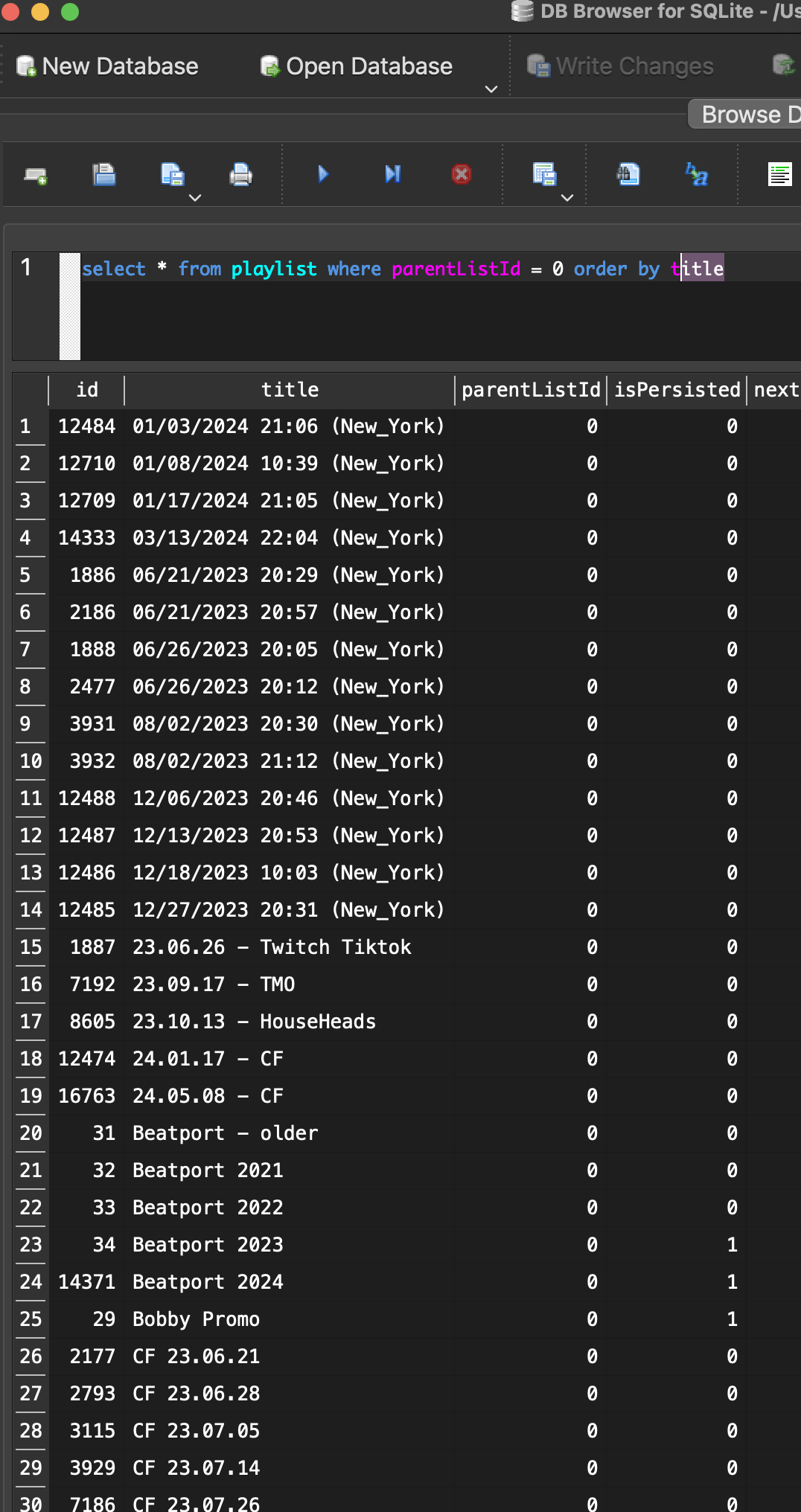
Task: Expand the Save results dropdown arrow
Action: coord(567,198)
